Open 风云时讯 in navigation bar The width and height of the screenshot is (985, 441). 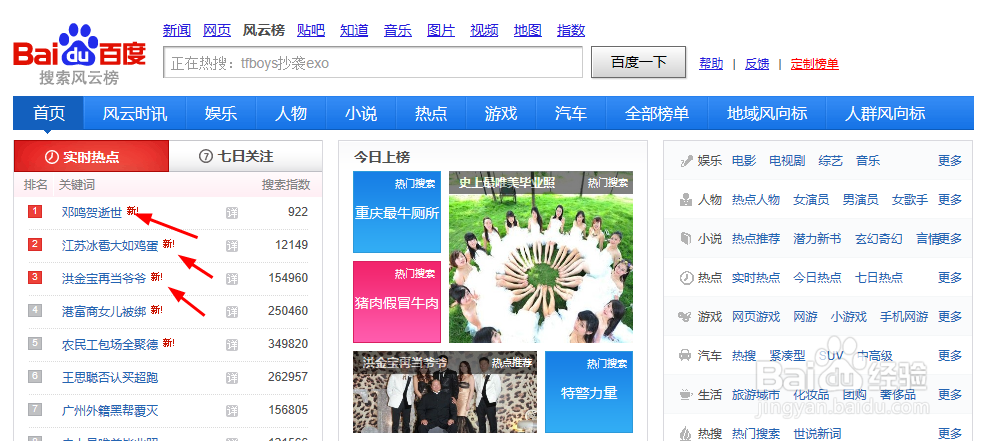coord(135,113)
